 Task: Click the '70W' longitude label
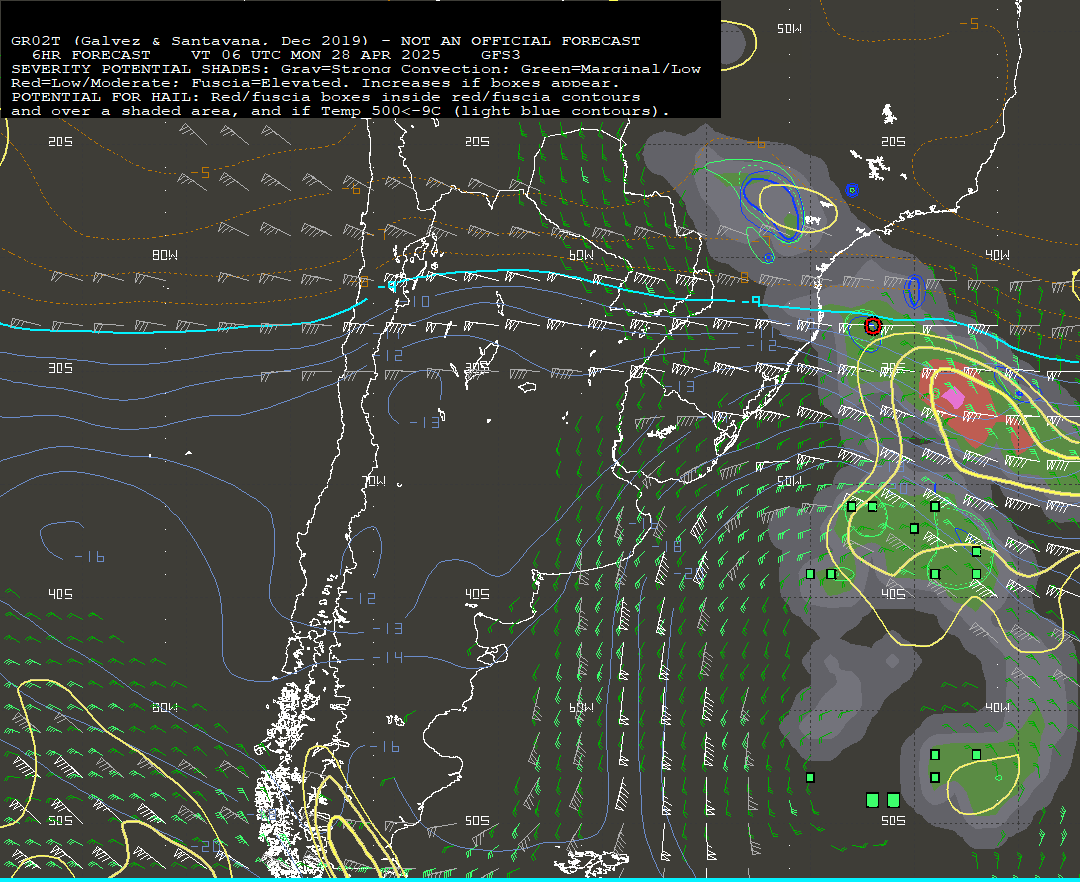point(374,481)
